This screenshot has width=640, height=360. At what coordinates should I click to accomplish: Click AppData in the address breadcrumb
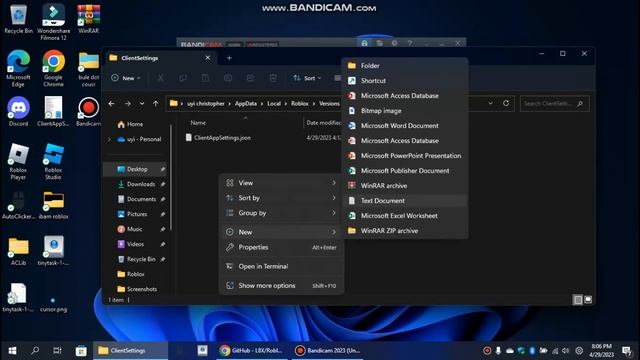point(246,104)
